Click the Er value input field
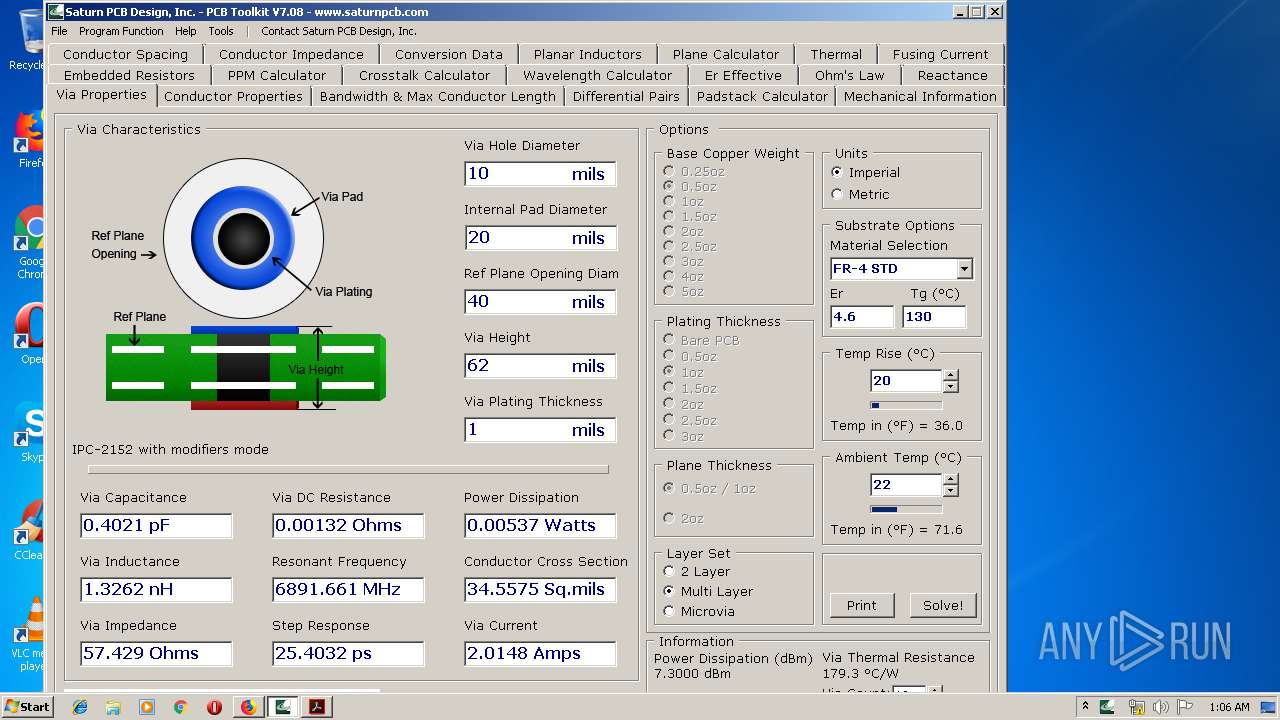 pos(862,316)
